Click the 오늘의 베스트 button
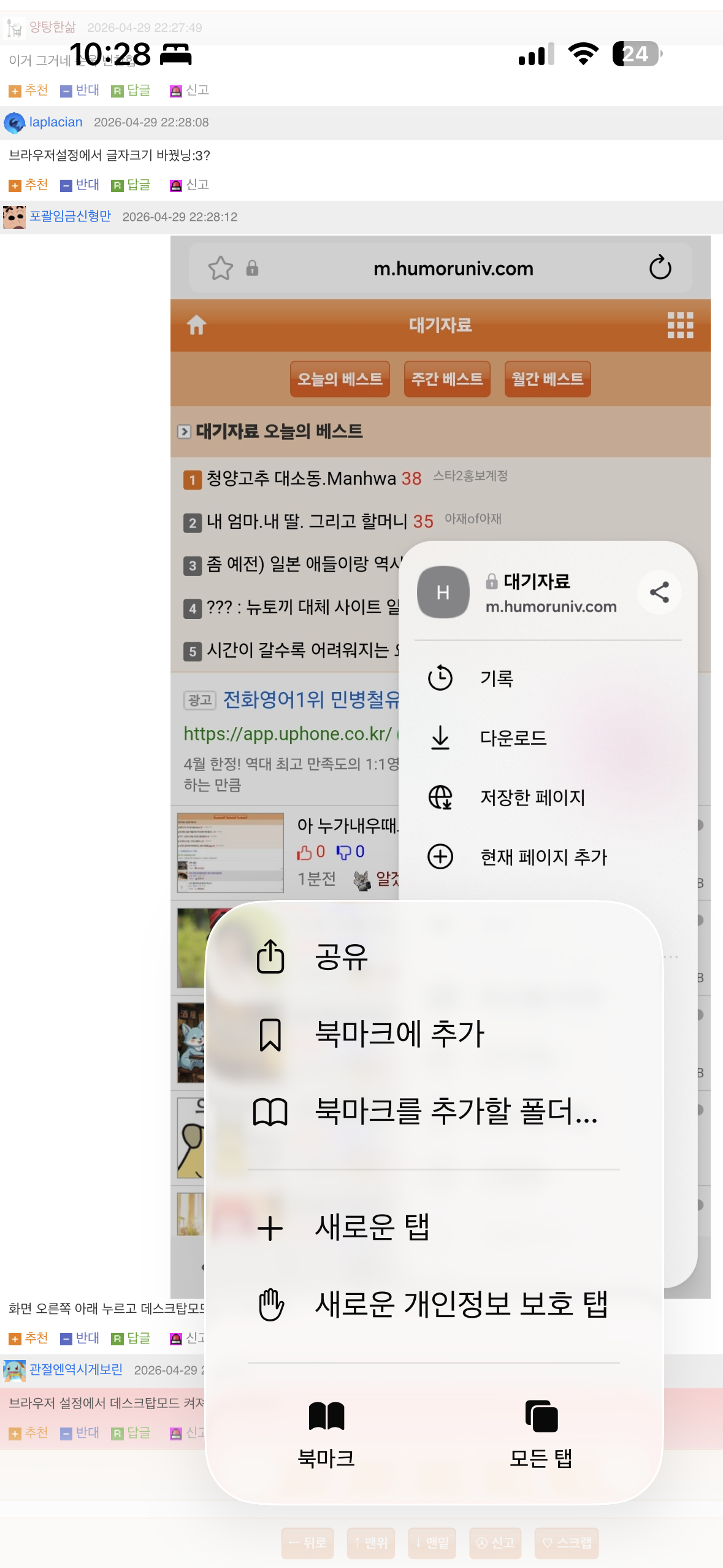Viewport: 723px width, 1568px height. [x=340, y=379]
